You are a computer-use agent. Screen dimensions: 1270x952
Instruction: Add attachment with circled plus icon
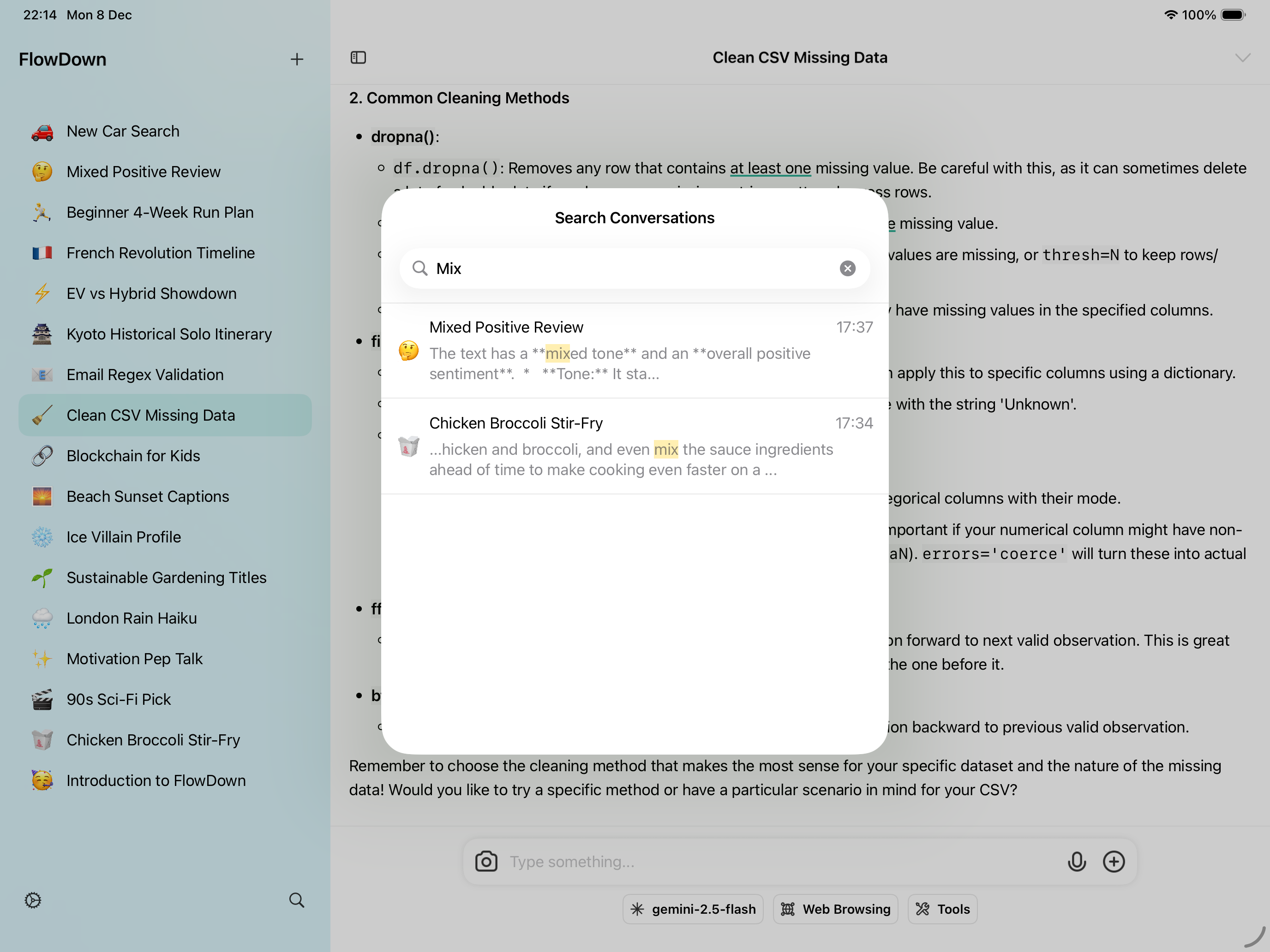tap(1114, 861)
